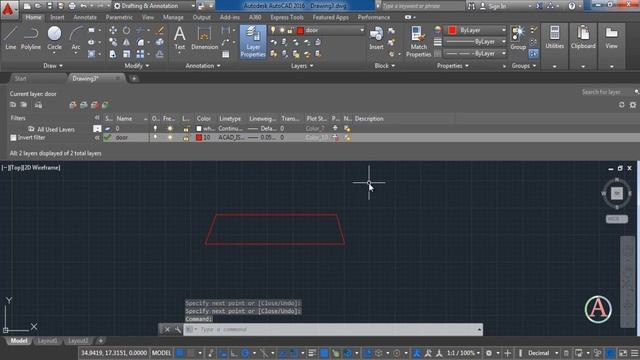The image size is (640, 360).
Task: Enable the Invert filter checkbox
Action: click(x=13, y=138)
